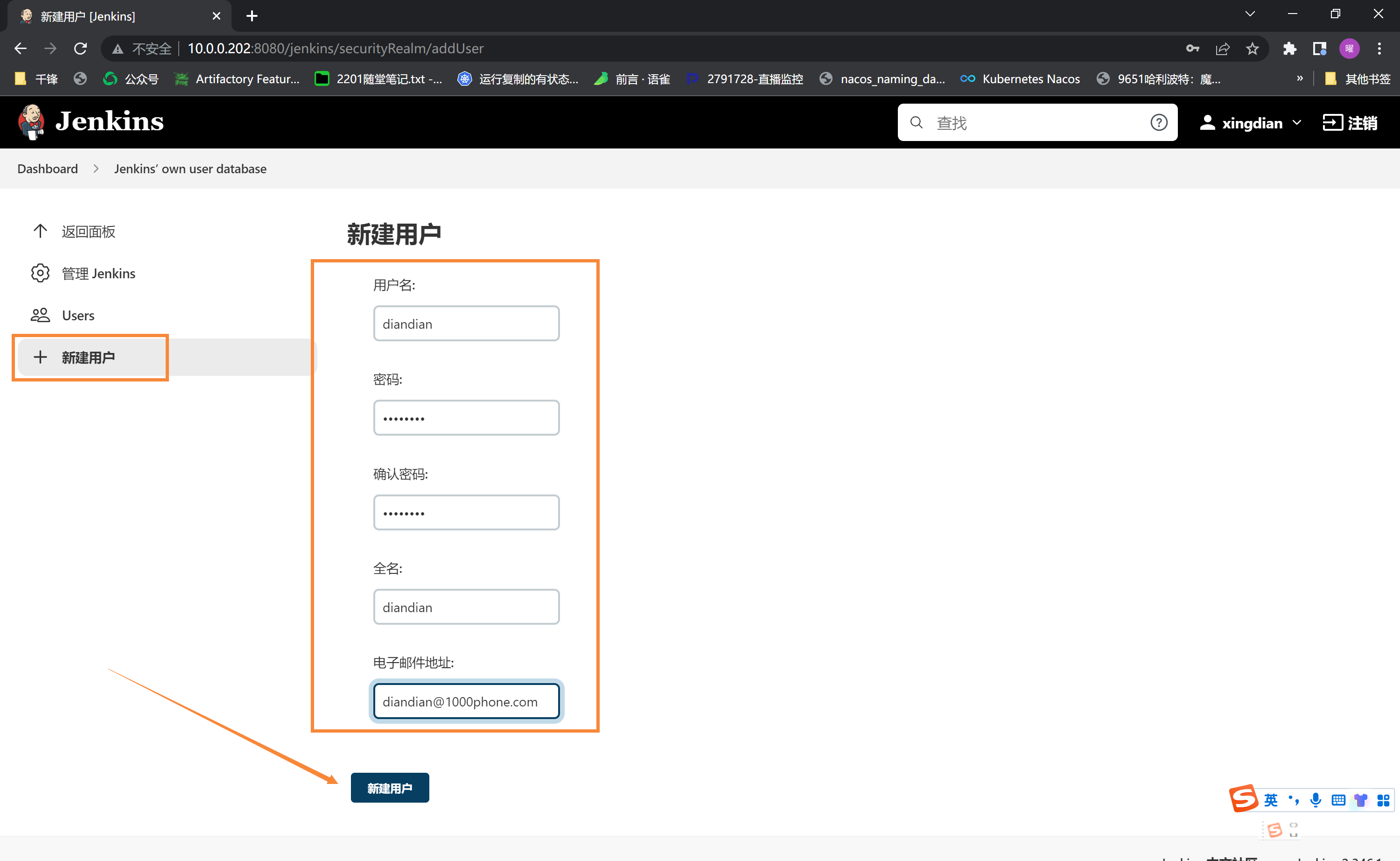The width and height of the screenshot is (1400, 861).
Task: Open the extensions puzzle icon
Action: coord(1289,49)
